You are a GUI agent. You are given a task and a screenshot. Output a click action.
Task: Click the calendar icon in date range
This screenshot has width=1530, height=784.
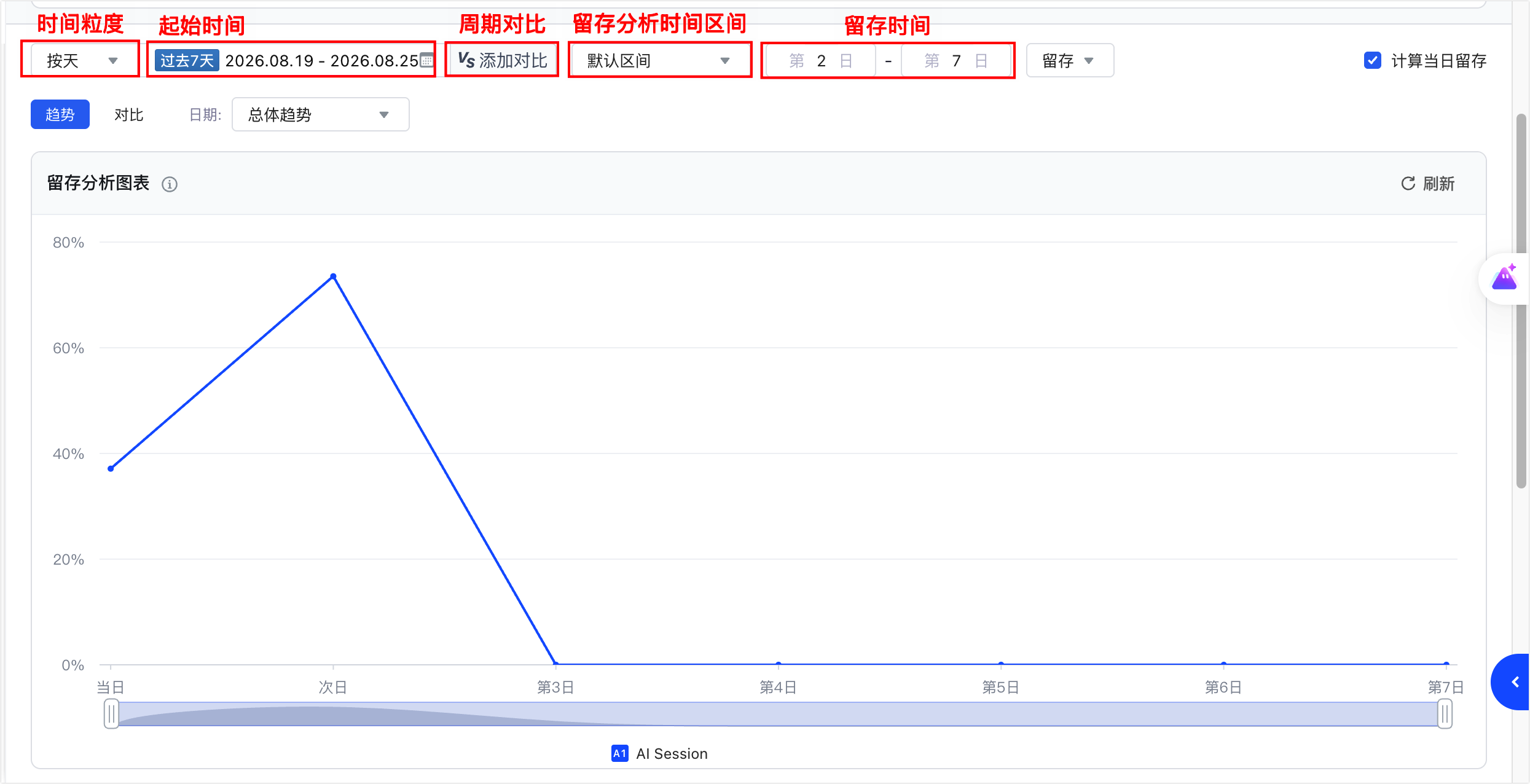[x=426, y=60]
